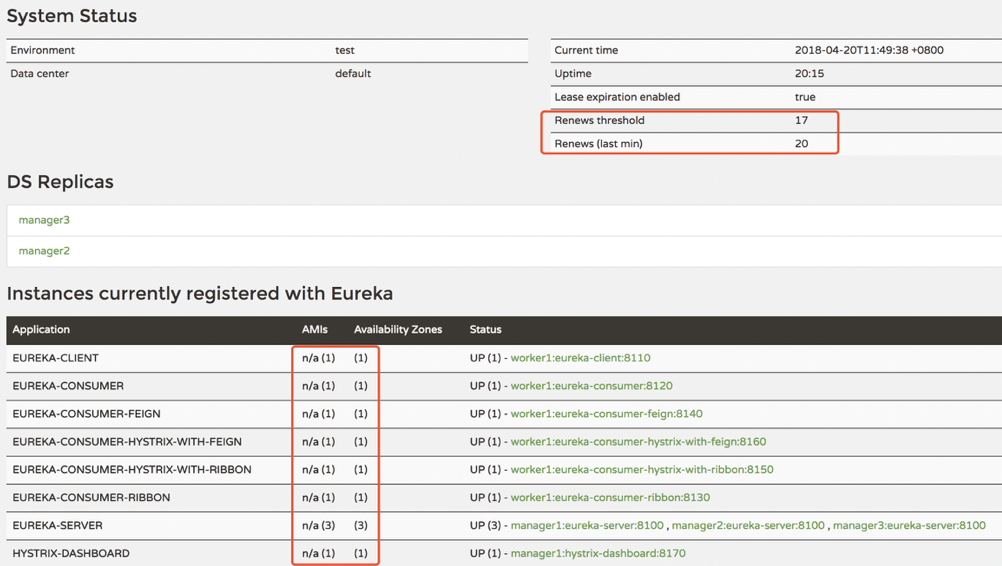Click the Lease expiration enabled label
Viewport: 1002px width, 566px height.
pyautogui.click(x=617, y=97)
